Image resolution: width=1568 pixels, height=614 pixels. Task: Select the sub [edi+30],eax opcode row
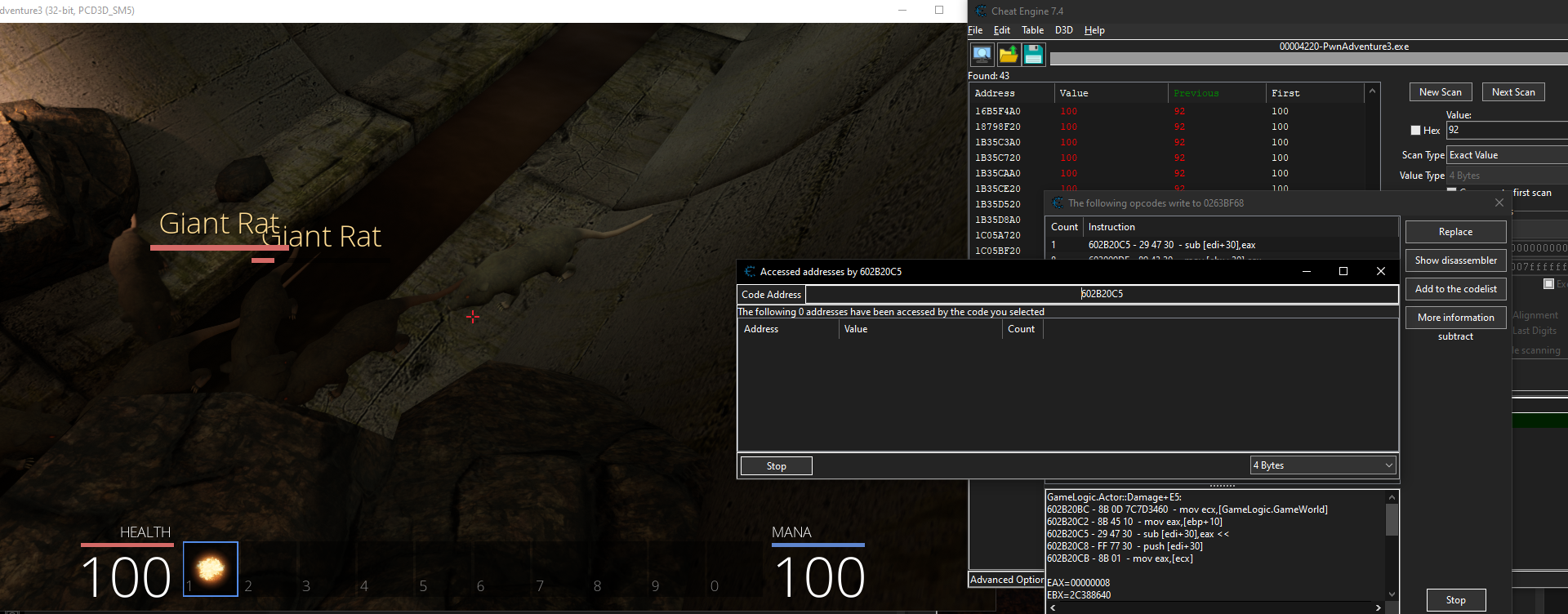click(1222, 245)
